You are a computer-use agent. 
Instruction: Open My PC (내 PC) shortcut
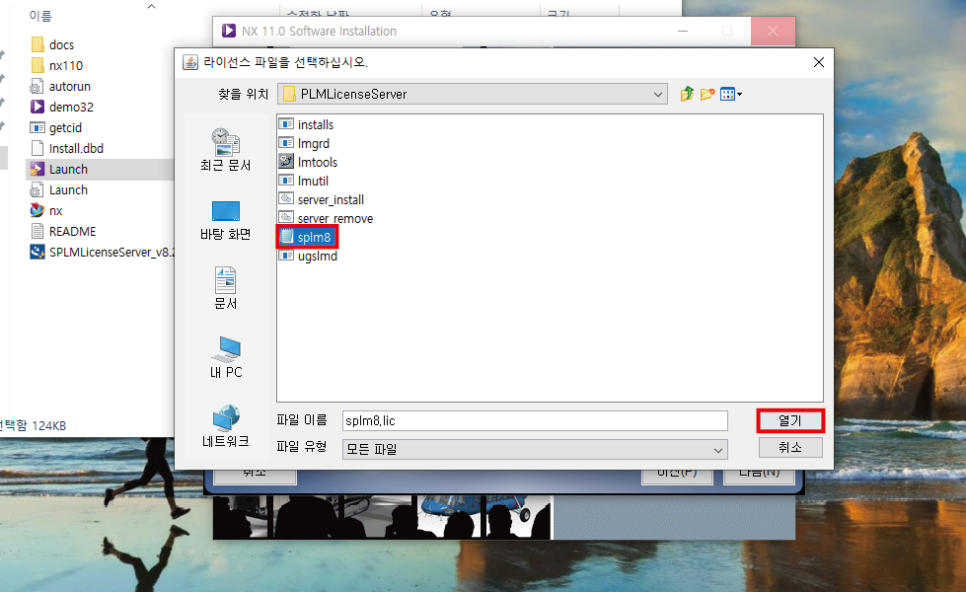[x=225, y=357]
